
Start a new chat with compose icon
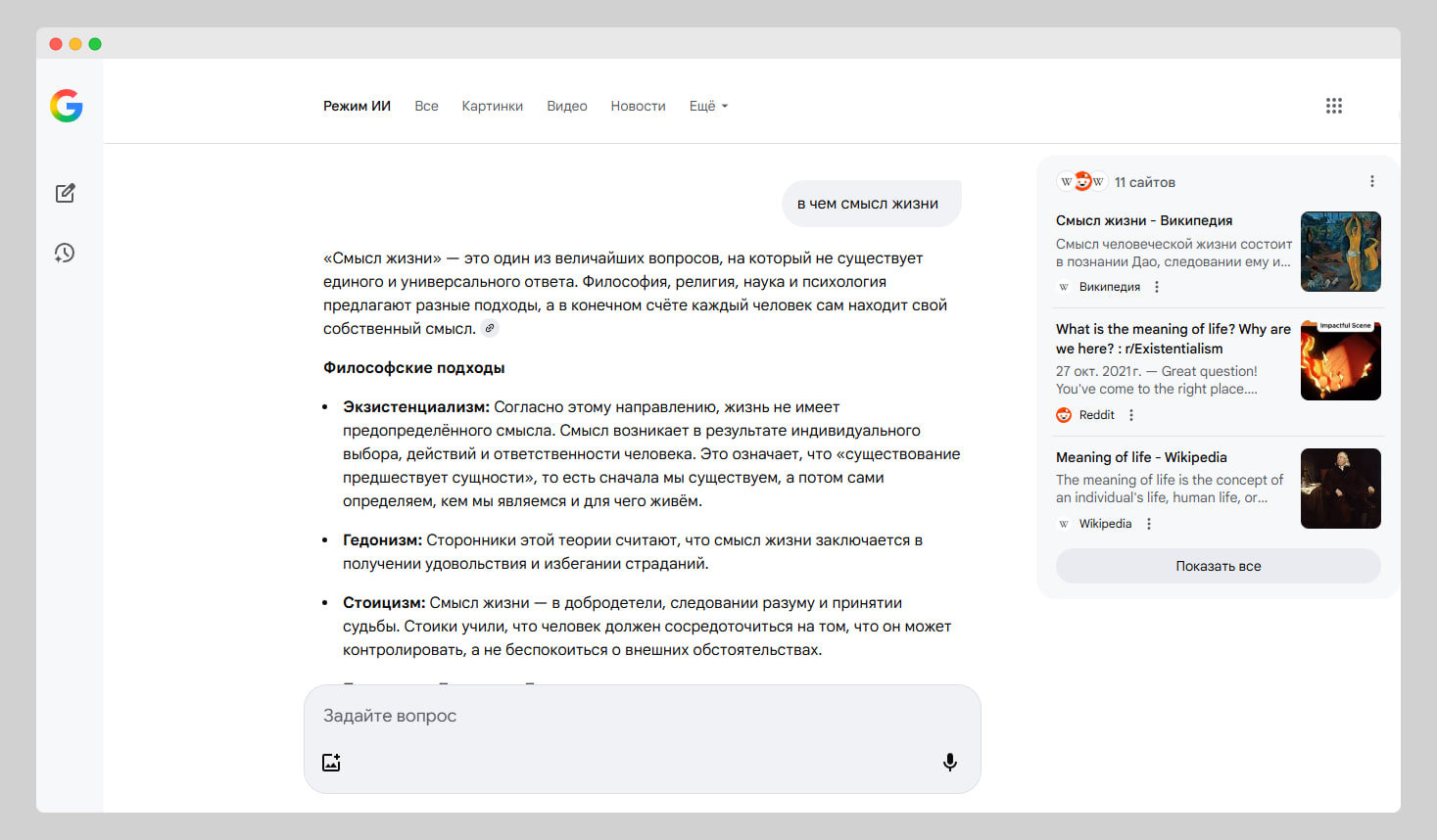[66, 193]
